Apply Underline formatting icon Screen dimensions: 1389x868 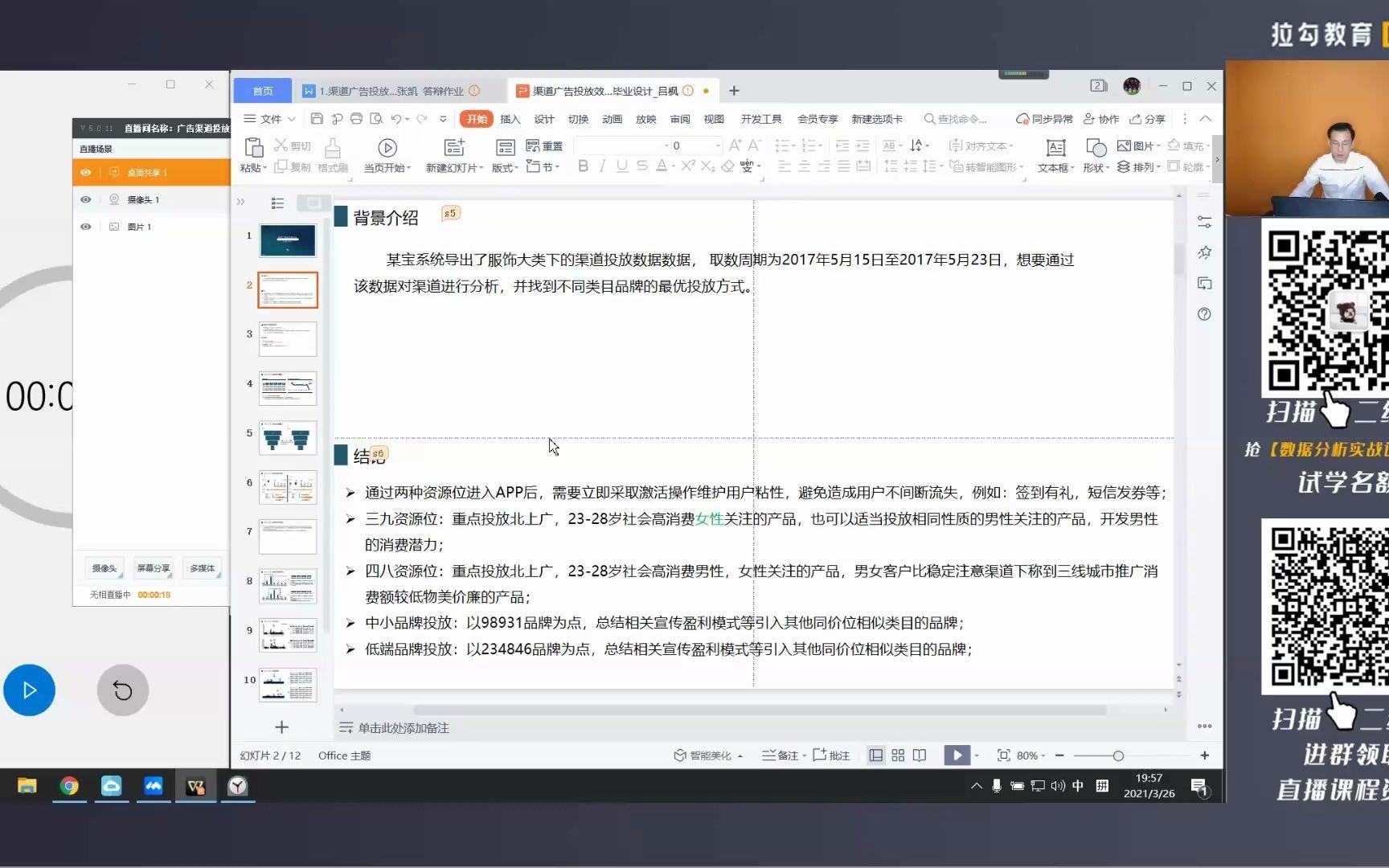(x=621, y=166)
